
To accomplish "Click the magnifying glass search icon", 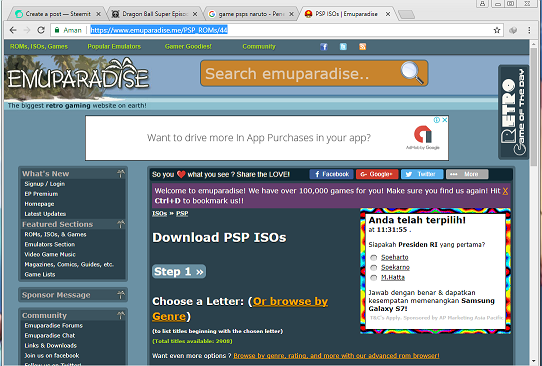I will [x=412, y=73].
